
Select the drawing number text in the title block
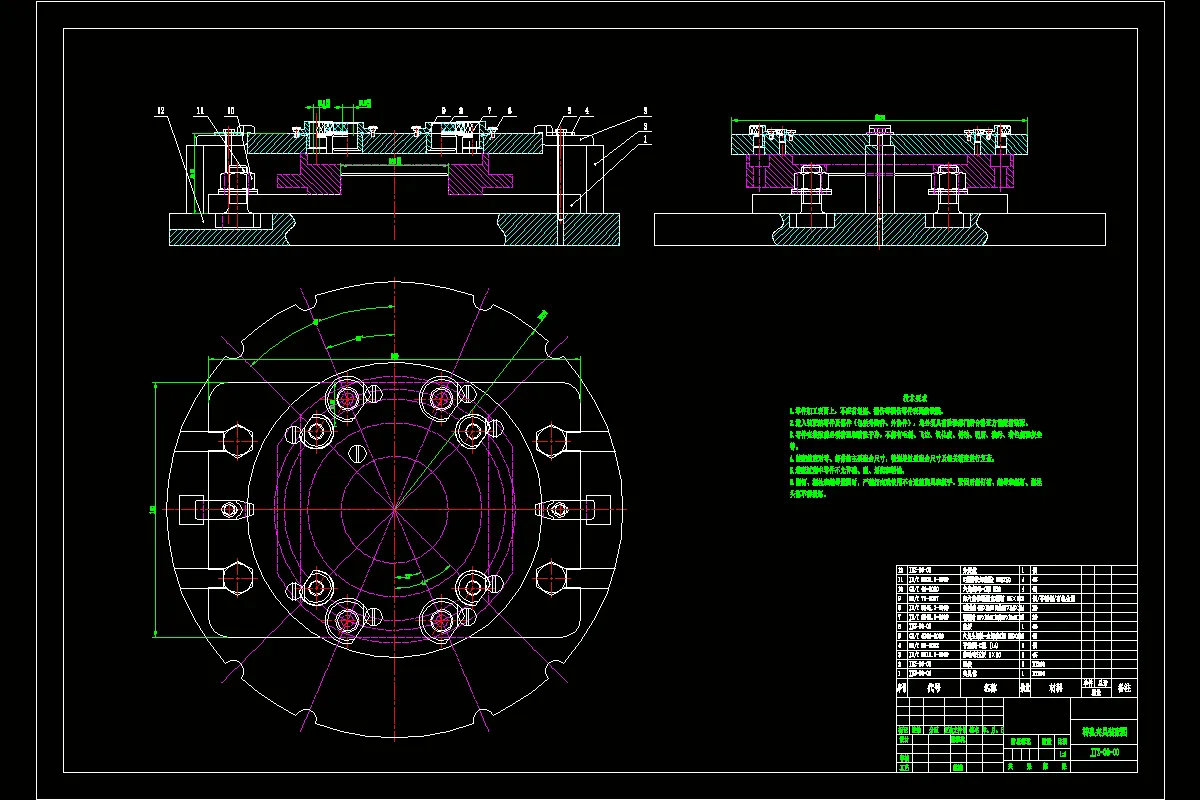point(1104,752)
